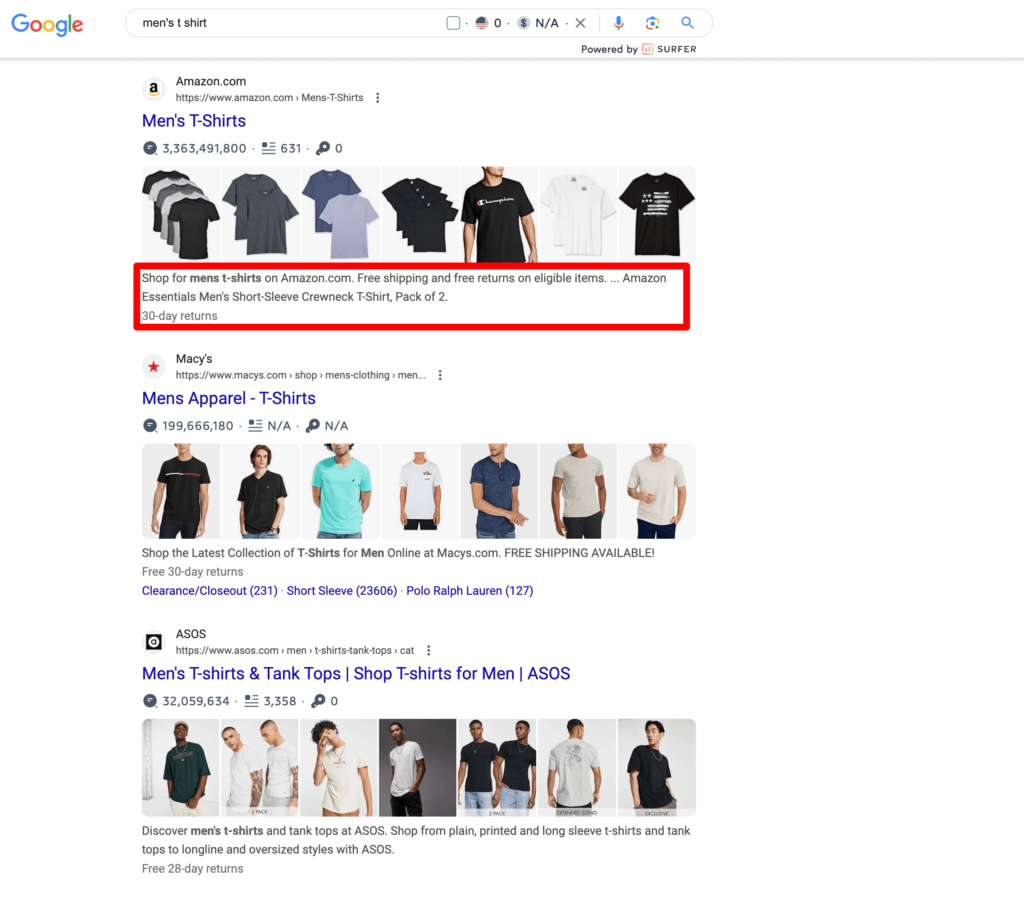The width and height of the screenshot is (1024, 899).
Task: Click the Surfer dollar CPC icon
Action: click(523, 23)
